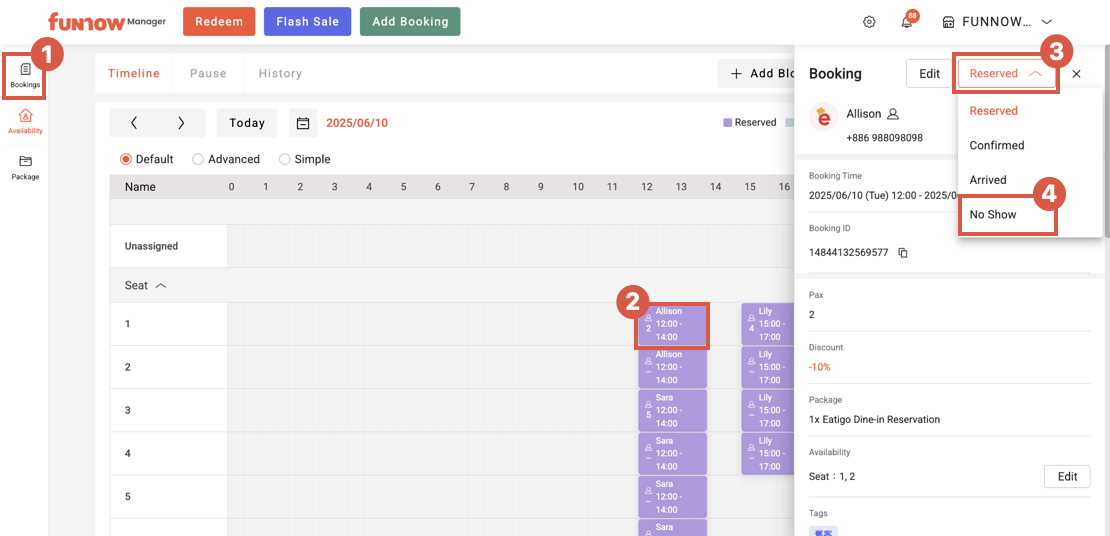The height and width of the screenshot is (536, 1110).
Task: Open the Bookings sidebar icon
Action: point(25,75)
